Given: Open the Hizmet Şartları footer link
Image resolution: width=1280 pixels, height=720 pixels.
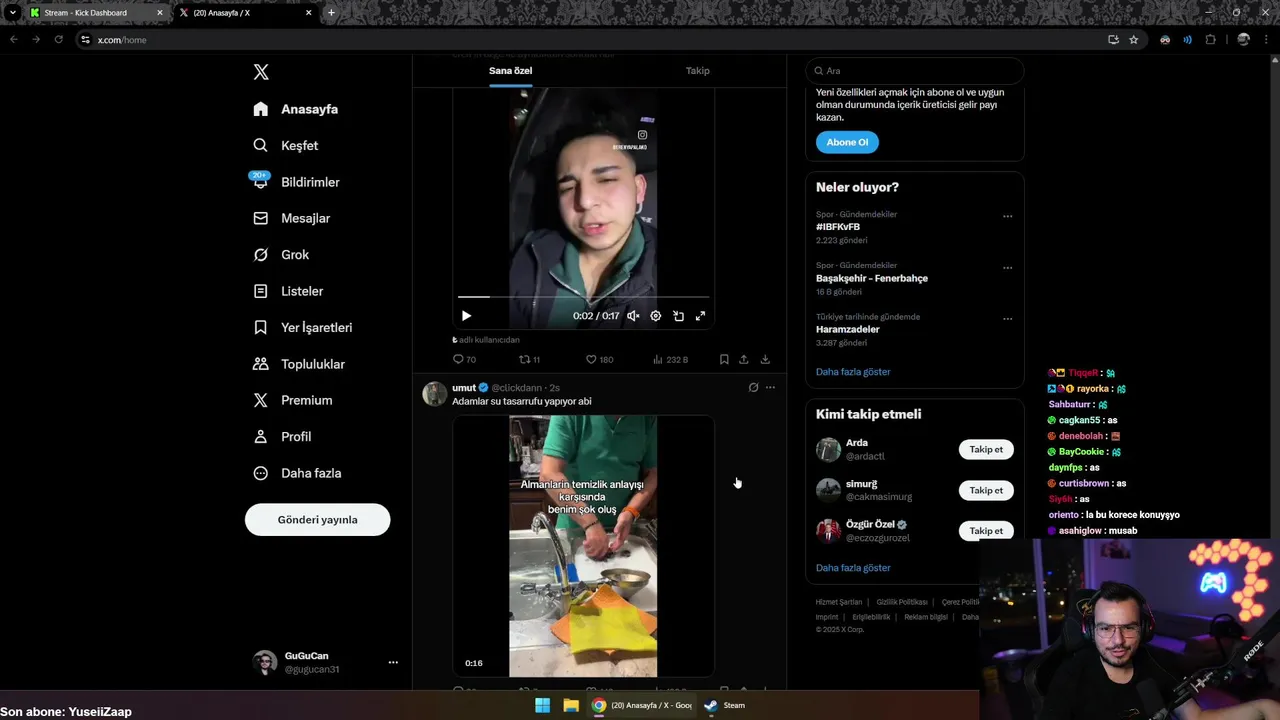Looking at the screenshot, I should click(838, 602).
